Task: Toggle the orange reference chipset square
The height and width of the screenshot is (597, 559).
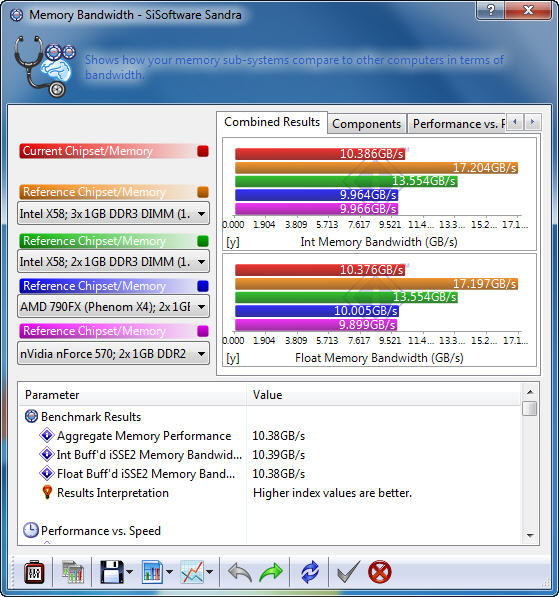Action: tap(203, 192)
